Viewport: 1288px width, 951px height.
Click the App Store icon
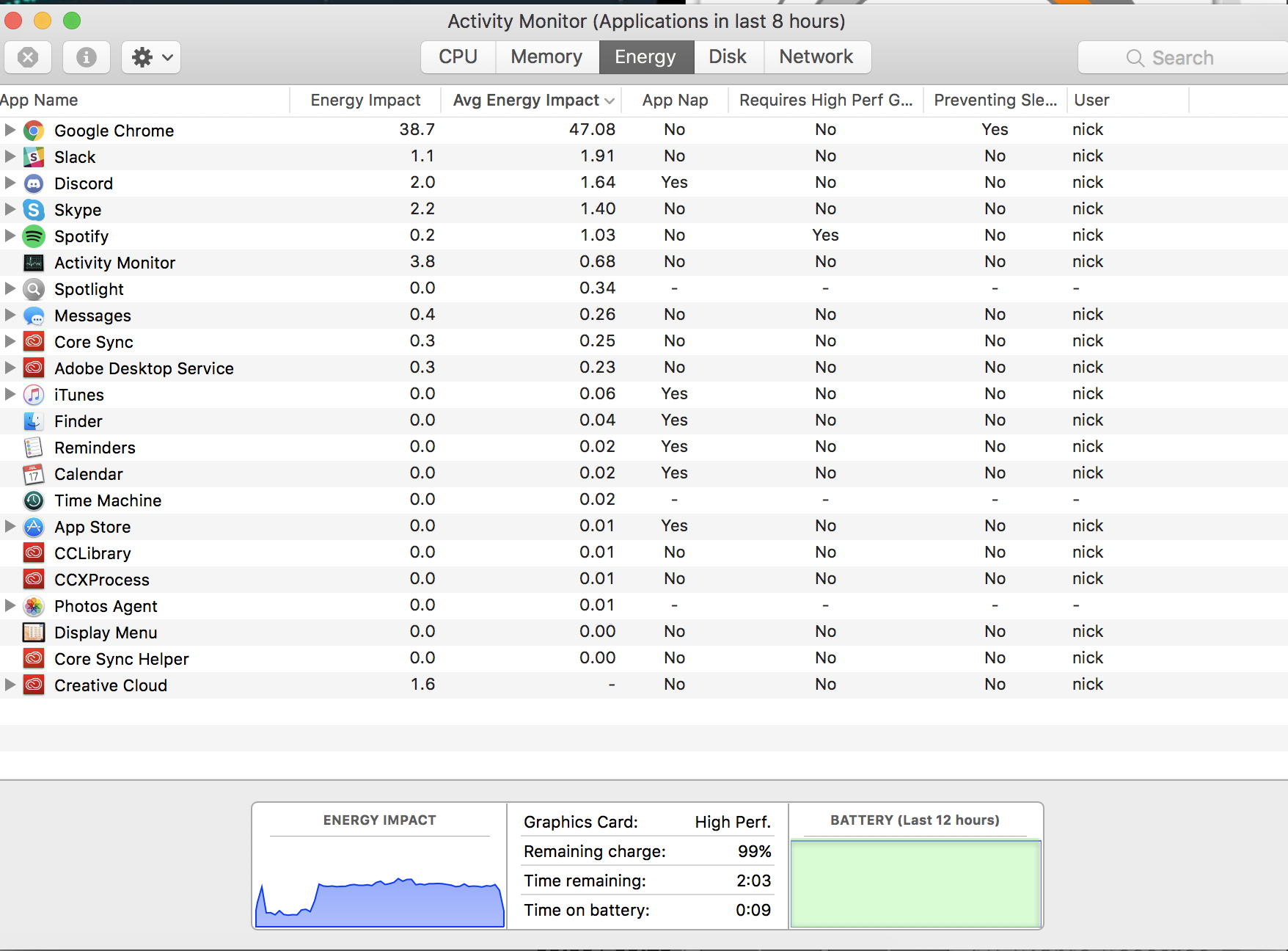pyautogui.click(x=34, y=527)
